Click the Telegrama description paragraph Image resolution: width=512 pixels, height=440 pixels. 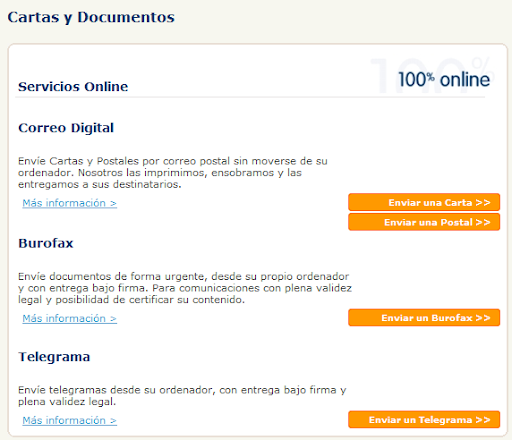182,396
